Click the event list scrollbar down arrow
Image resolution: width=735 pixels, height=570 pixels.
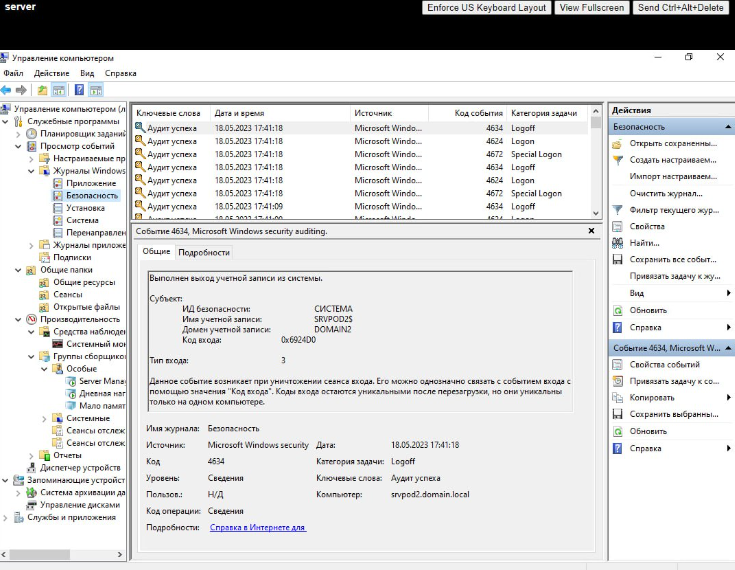(596, 213)
